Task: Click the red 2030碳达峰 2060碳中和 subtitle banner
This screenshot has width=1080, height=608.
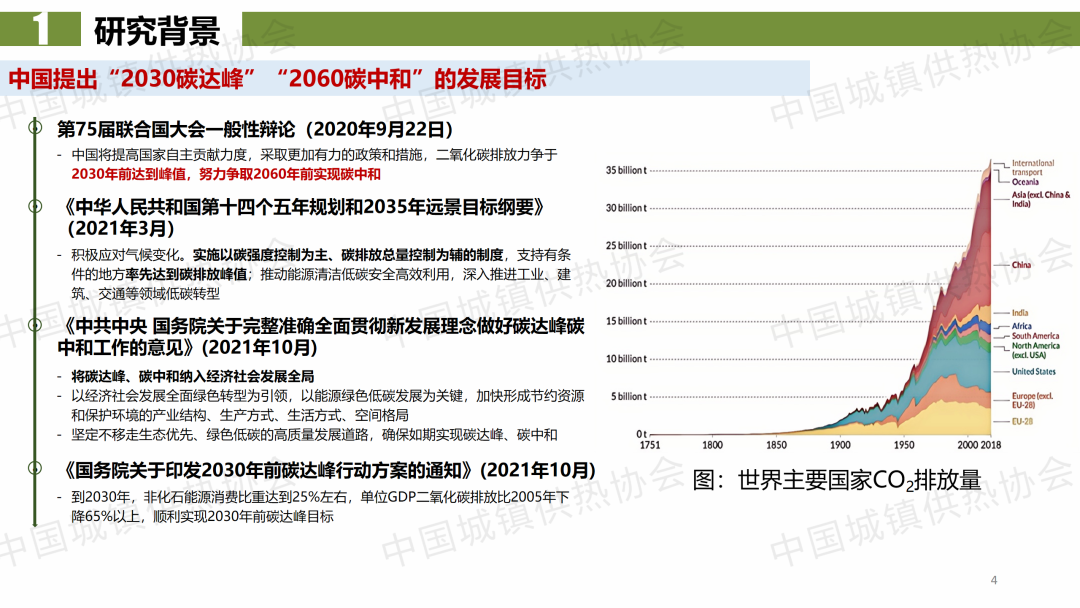Action: (278, 78)
